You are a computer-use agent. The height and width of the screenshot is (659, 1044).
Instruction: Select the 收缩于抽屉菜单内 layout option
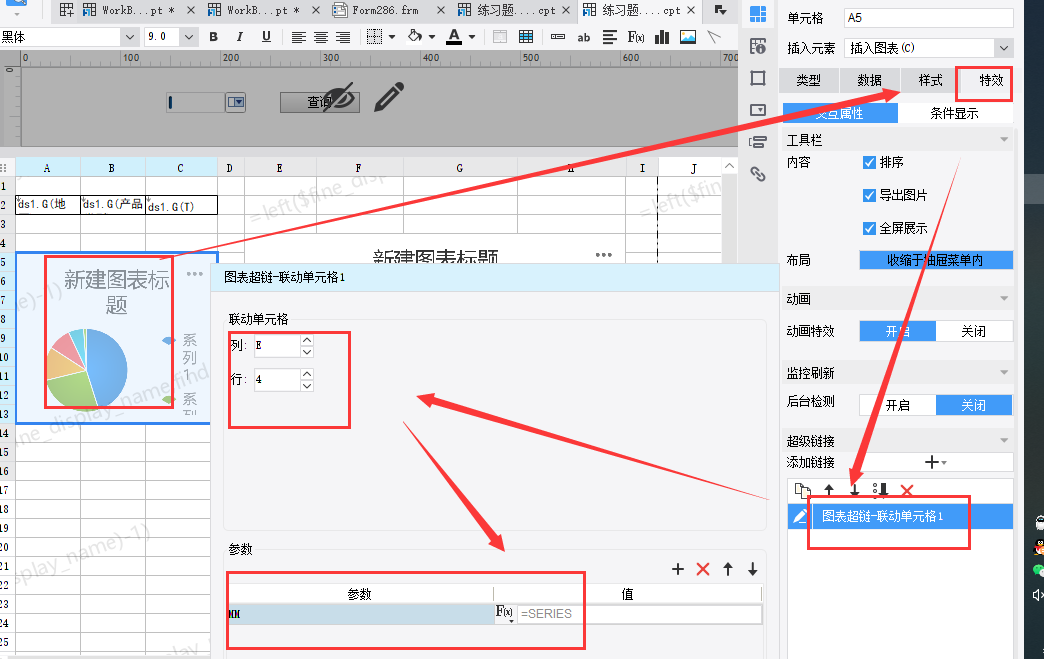tap(936, 260)
